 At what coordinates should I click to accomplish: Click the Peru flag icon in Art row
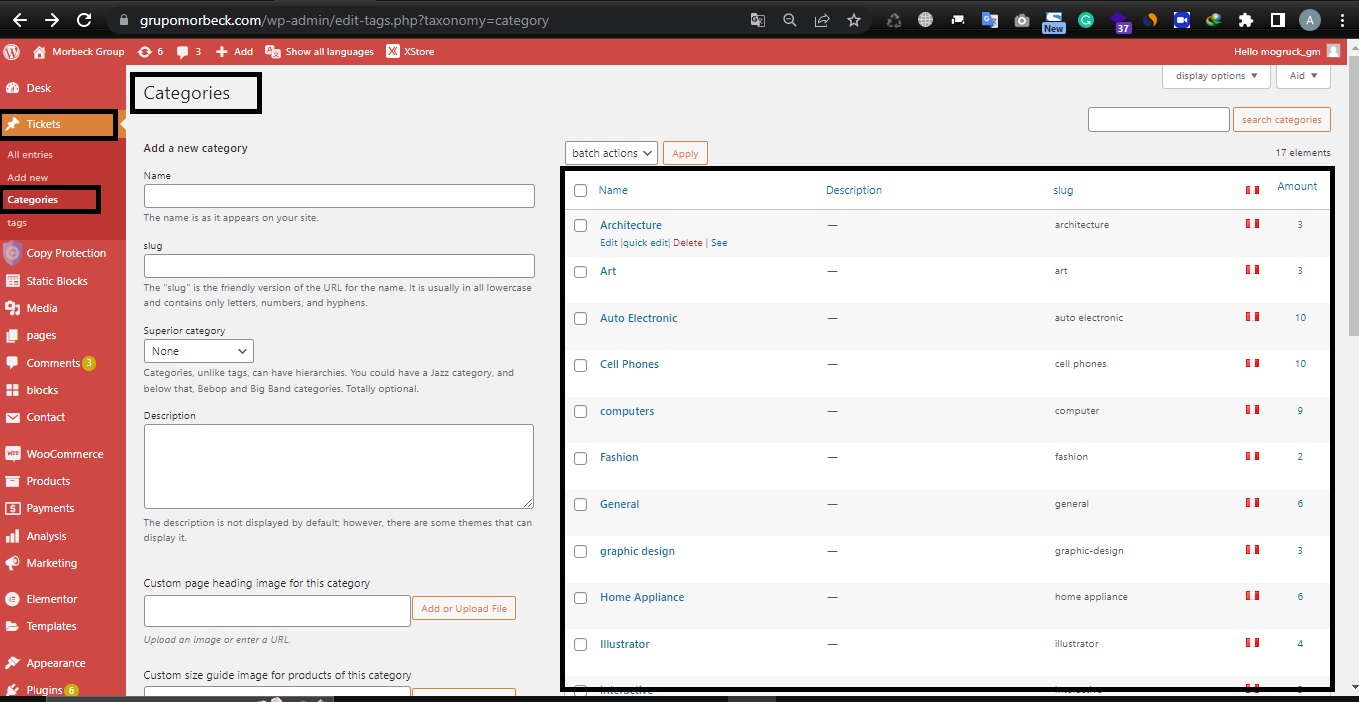click(1252, 270)
